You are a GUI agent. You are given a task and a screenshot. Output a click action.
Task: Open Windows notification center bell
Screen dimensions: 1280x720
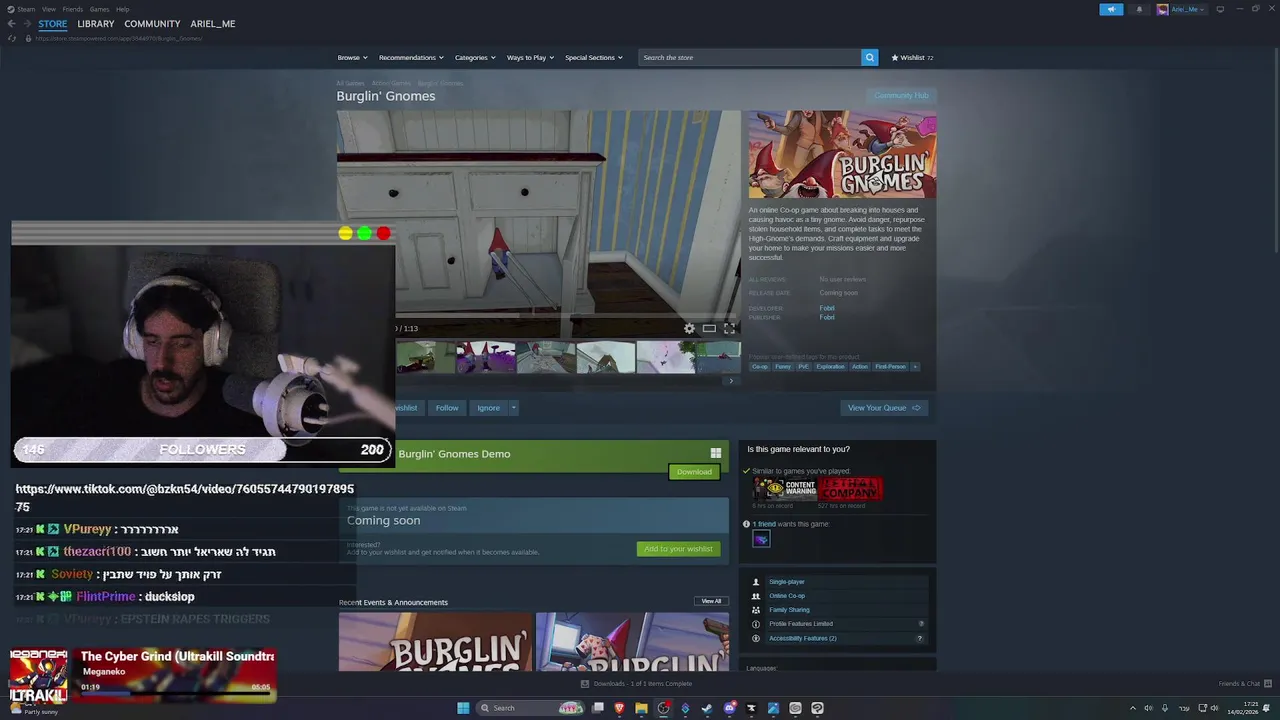[x=1266, y=708]
